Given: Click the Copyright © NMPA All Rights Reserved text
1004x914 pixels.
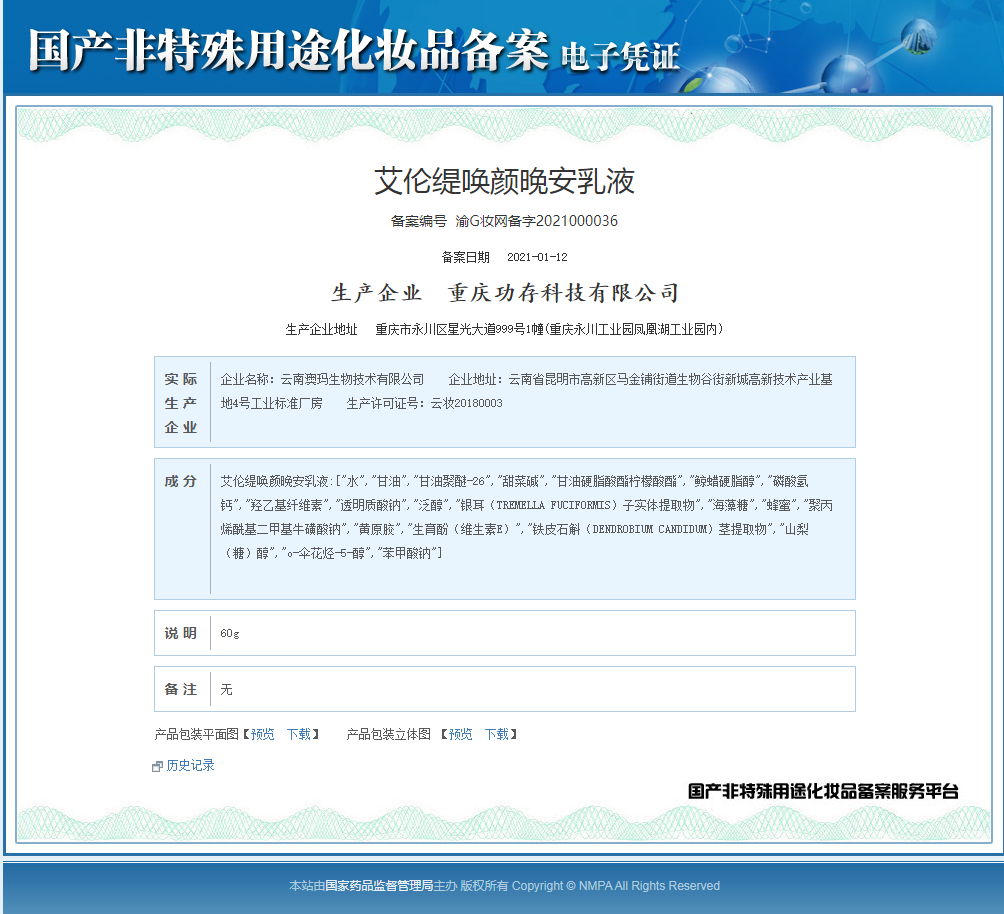Looking at the screenshot, I should [x=616, y=886].
